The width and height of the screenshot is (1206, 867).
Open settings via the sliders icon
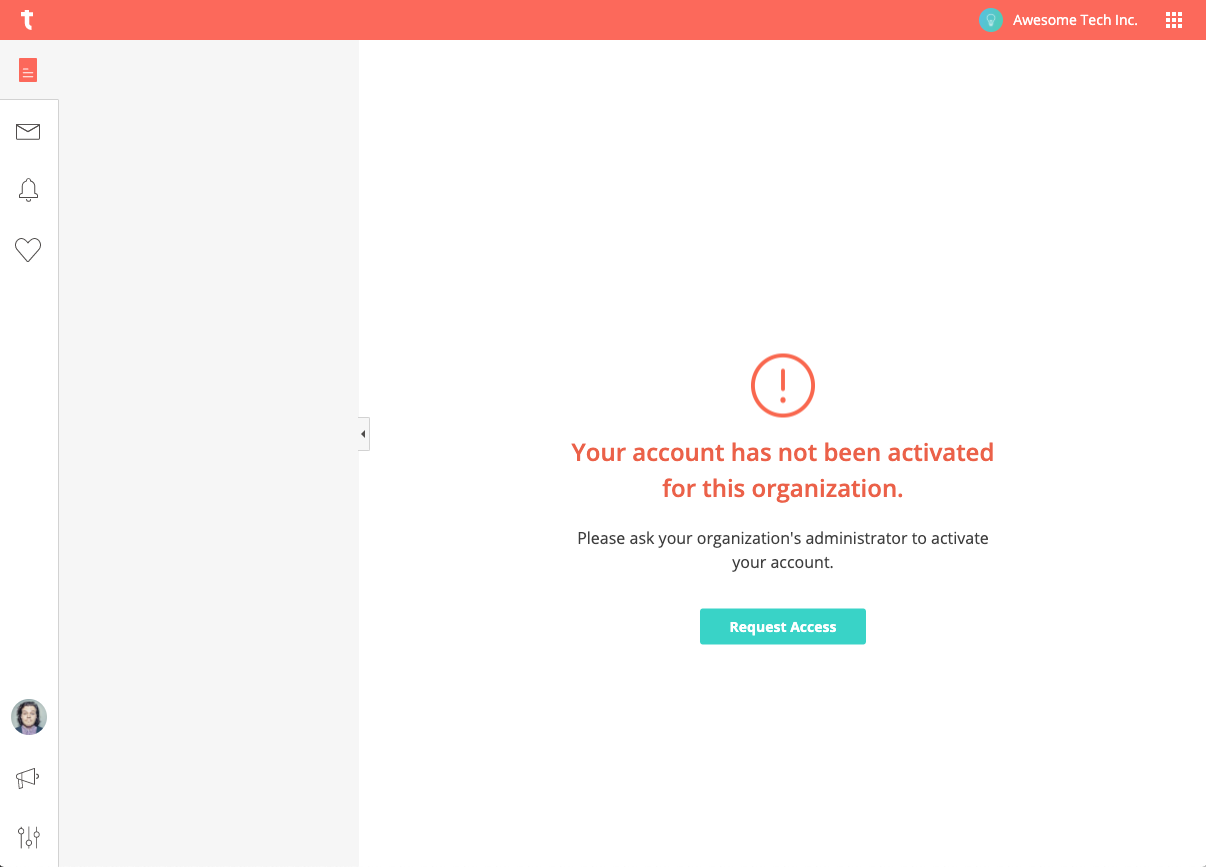pos(29,837)
